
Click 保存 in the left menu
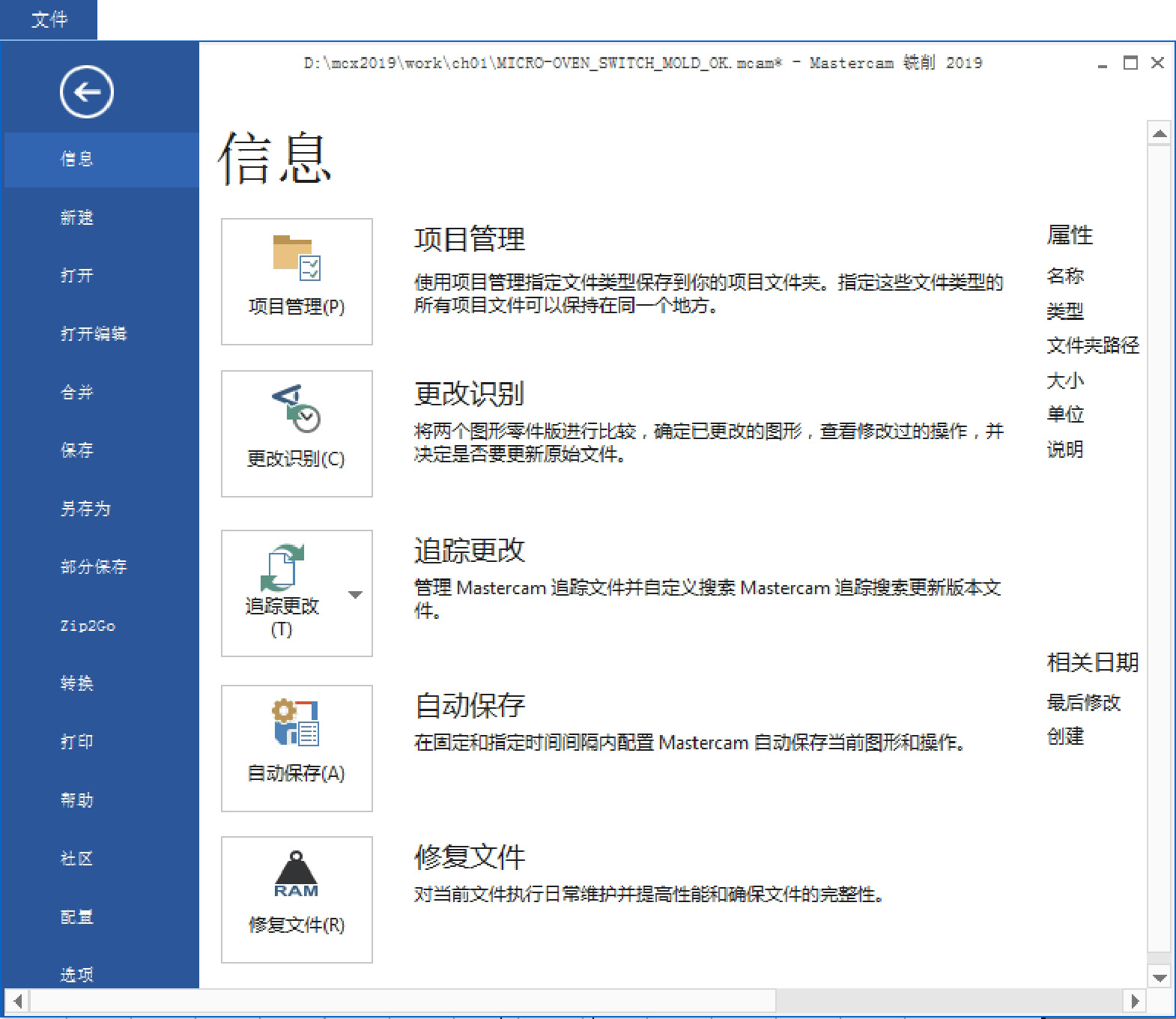point(77,450)
